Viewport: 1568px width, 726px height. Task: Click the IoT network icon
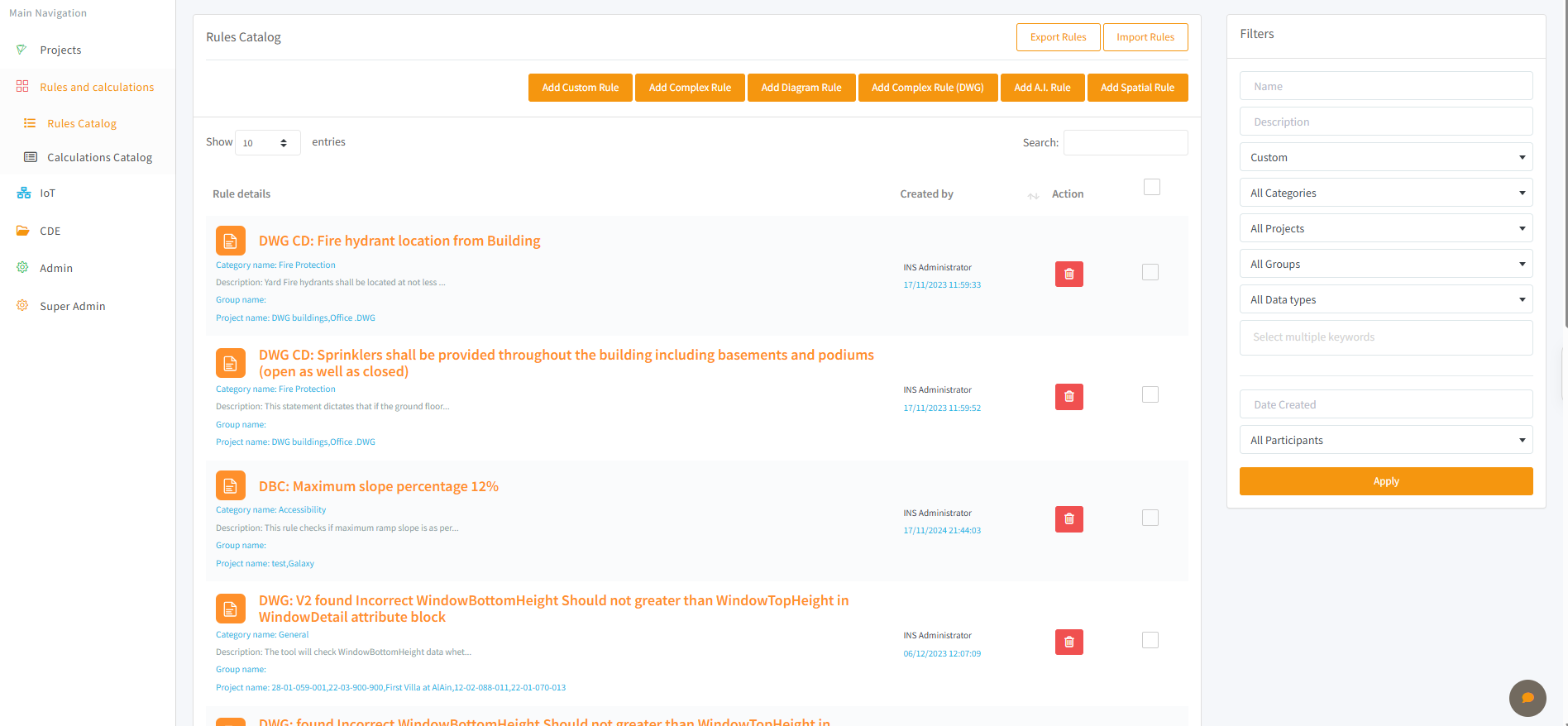point(24,193)
